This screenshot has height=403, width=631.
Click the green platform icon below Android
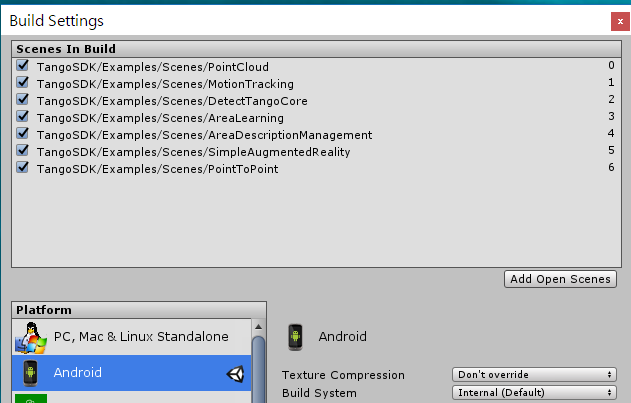[x=31, y=399]
